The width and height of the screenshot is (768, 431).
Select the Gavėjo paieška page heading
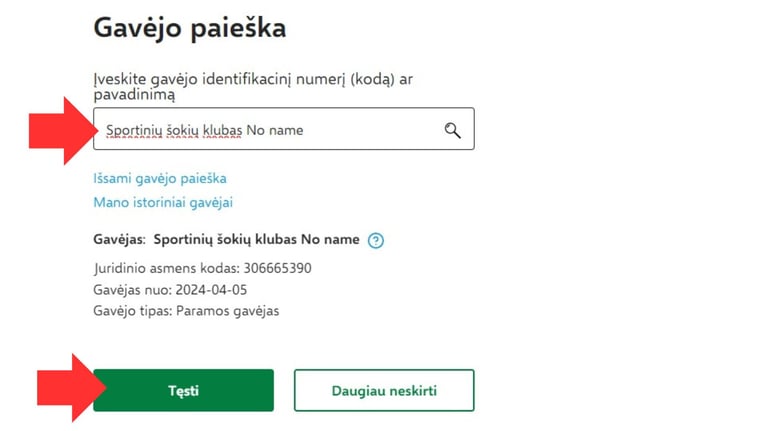[190, 28]
